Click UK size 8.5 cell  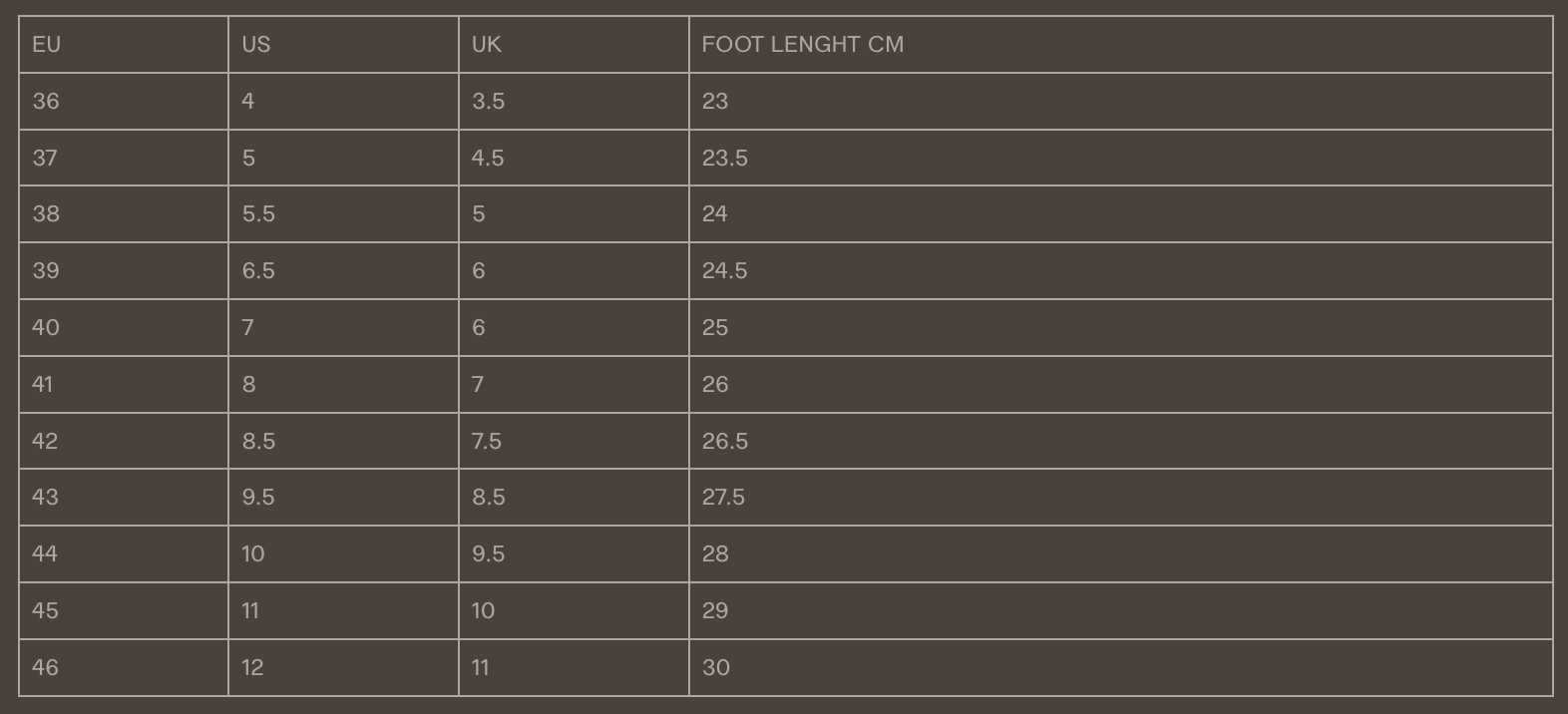pos(488,498)
